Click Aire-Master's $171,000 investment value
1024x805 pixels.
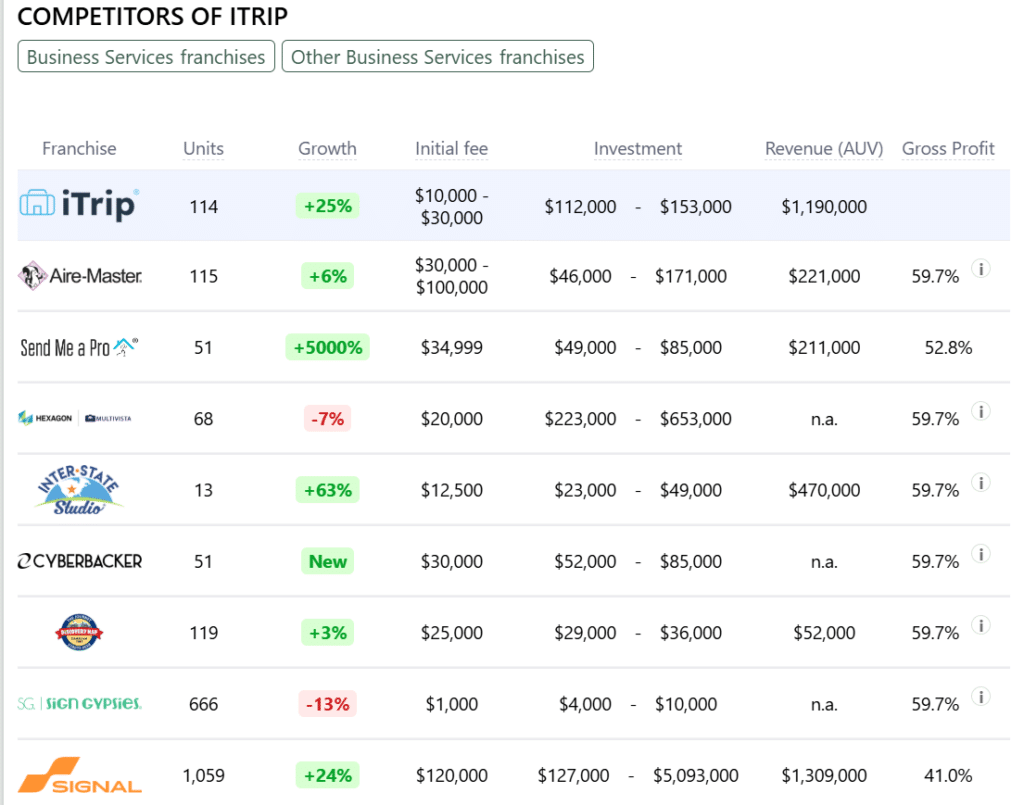[691, 276]
